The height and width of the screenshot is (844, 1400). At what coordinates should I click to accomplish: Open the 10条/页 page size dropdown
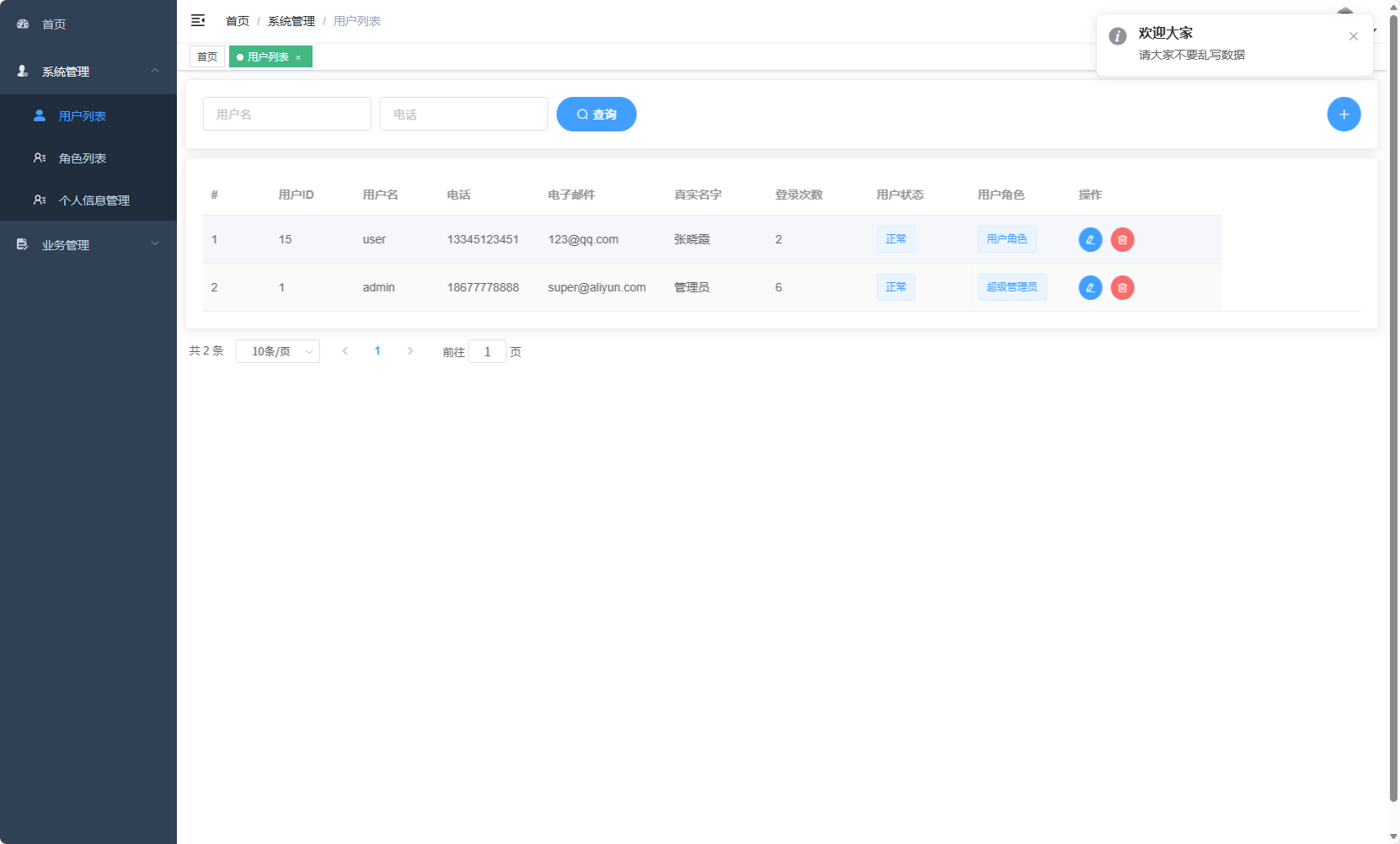pos(277,351)
